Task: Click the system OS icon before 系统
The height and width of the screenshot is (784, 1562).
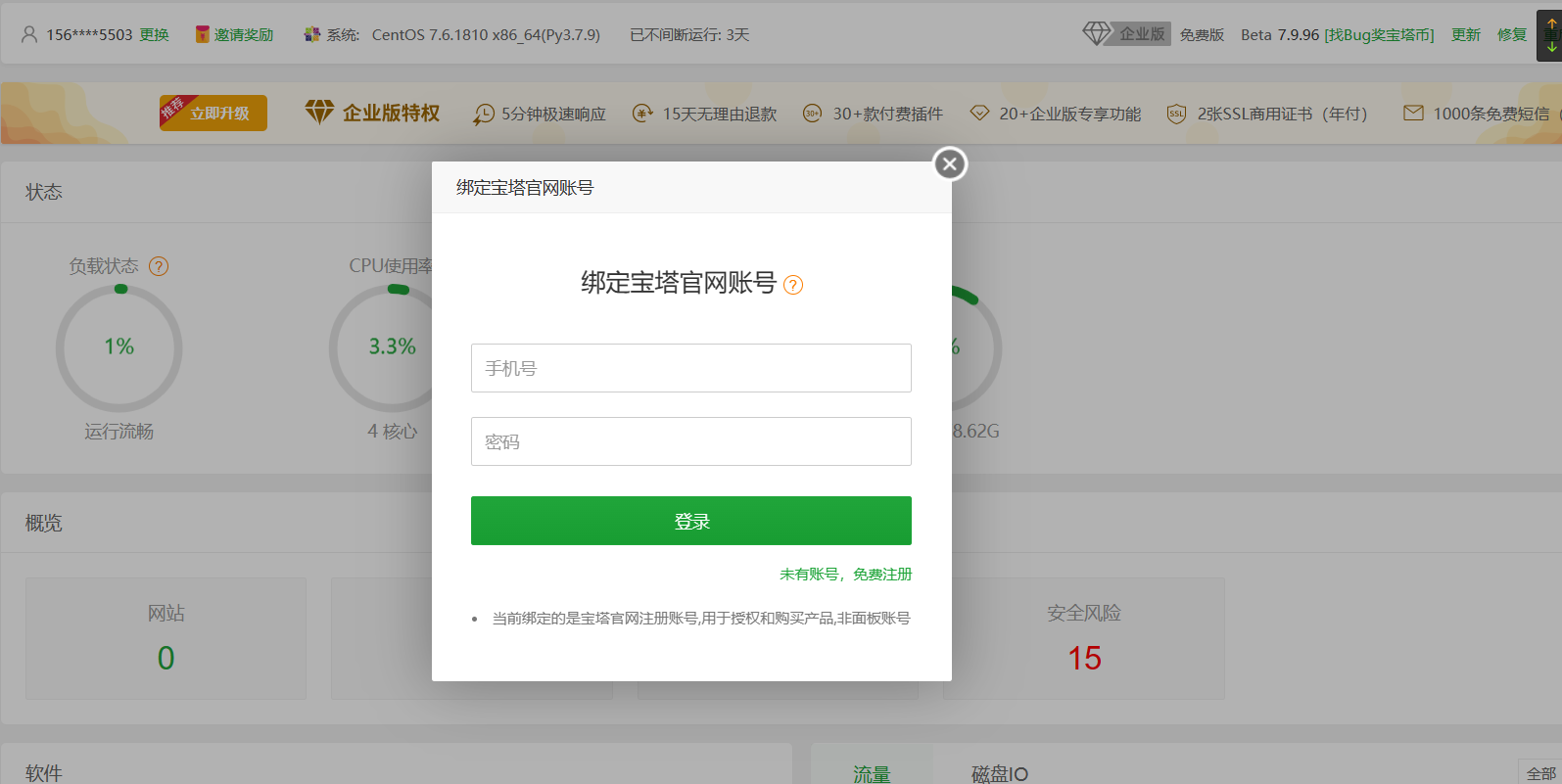Action: click(x=312, y=34)
